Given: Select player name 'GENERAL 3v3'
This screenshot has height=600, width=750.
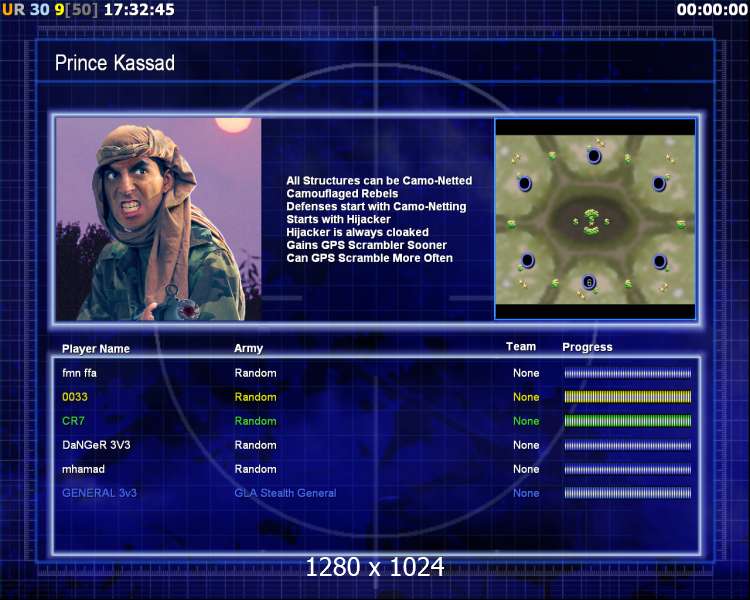Looking at the screenshot, I should (99, 493).
